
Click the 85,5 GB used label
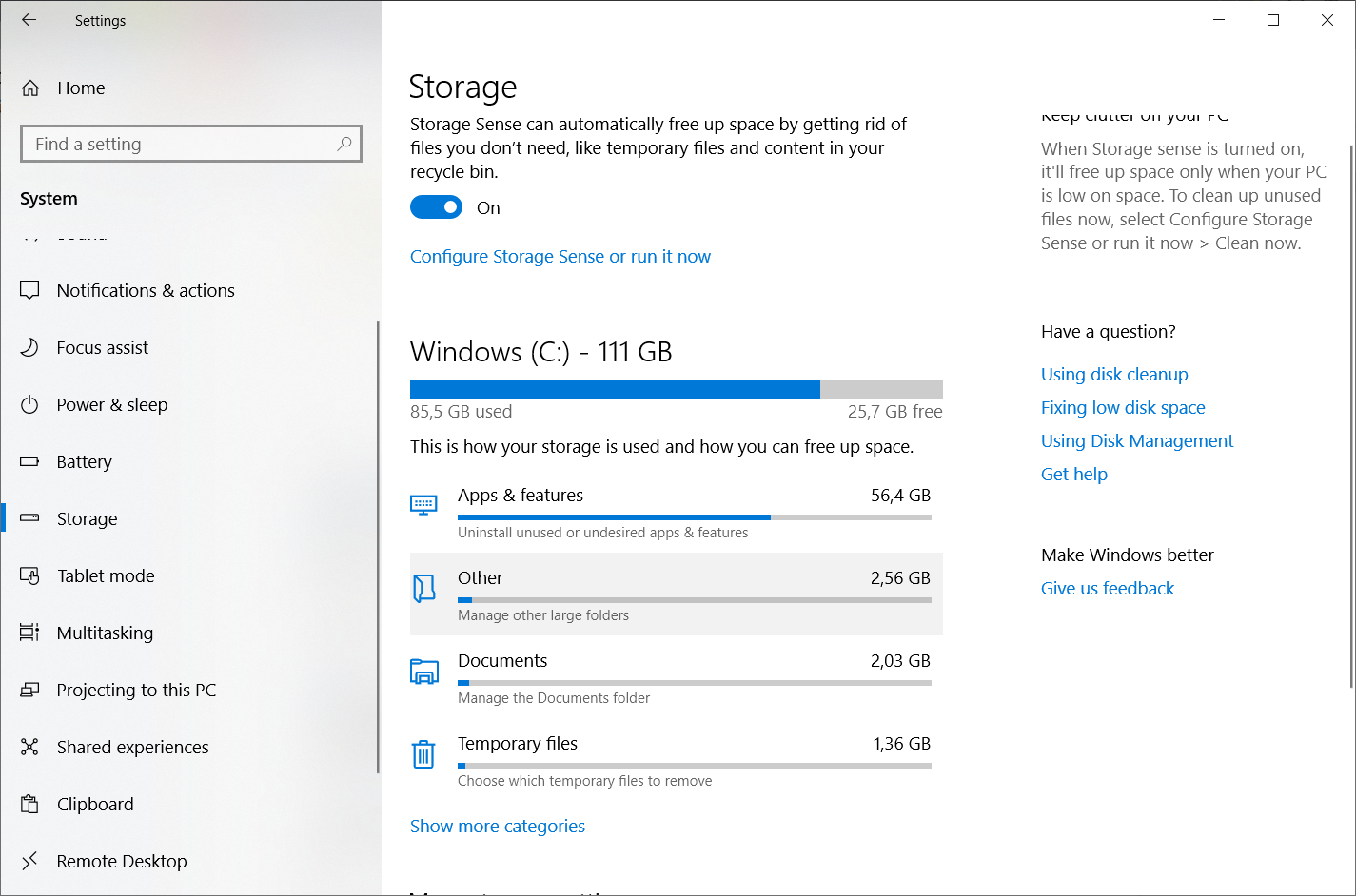(x=462, y=412)
